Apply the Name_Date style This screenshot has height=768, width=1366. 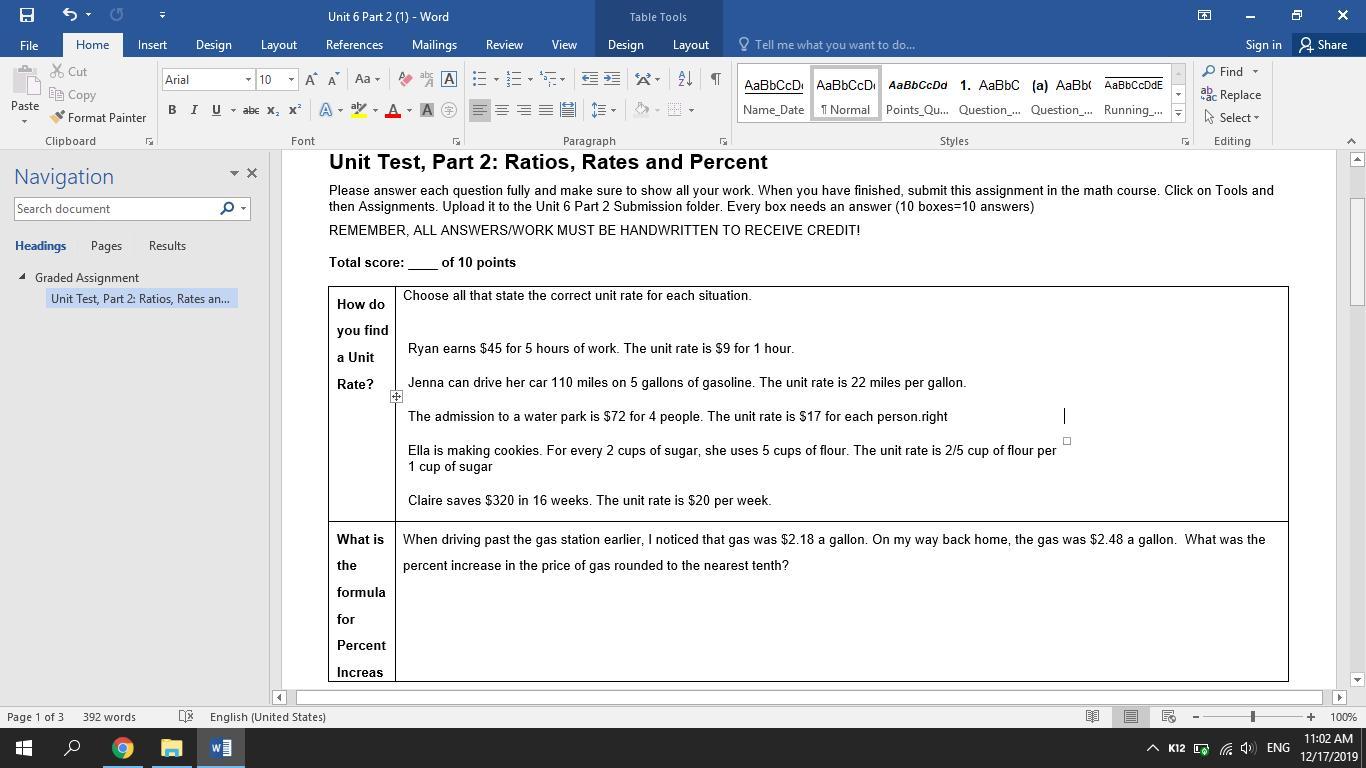coord(773,95)
